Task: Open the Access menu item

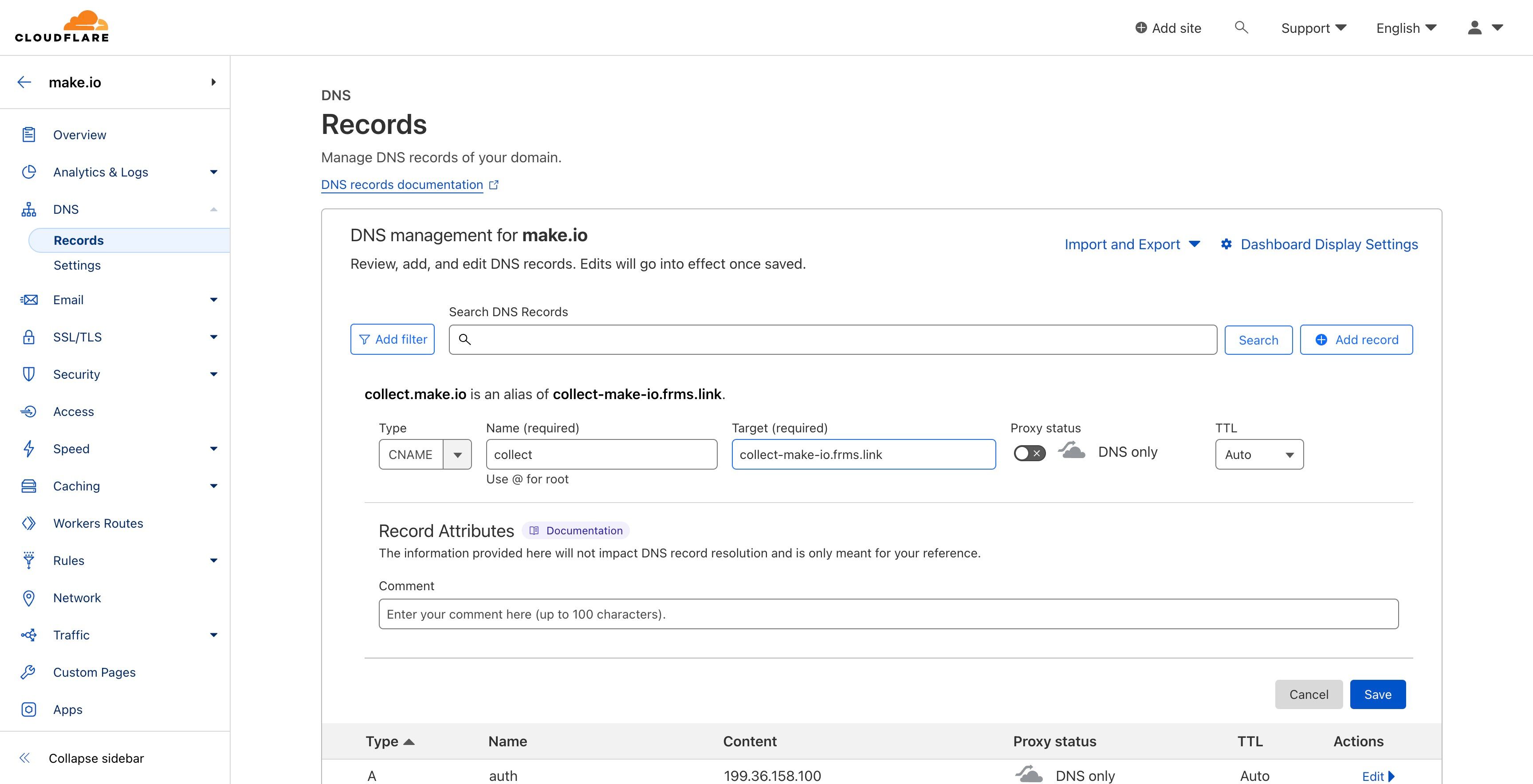Action: [73, 412]
